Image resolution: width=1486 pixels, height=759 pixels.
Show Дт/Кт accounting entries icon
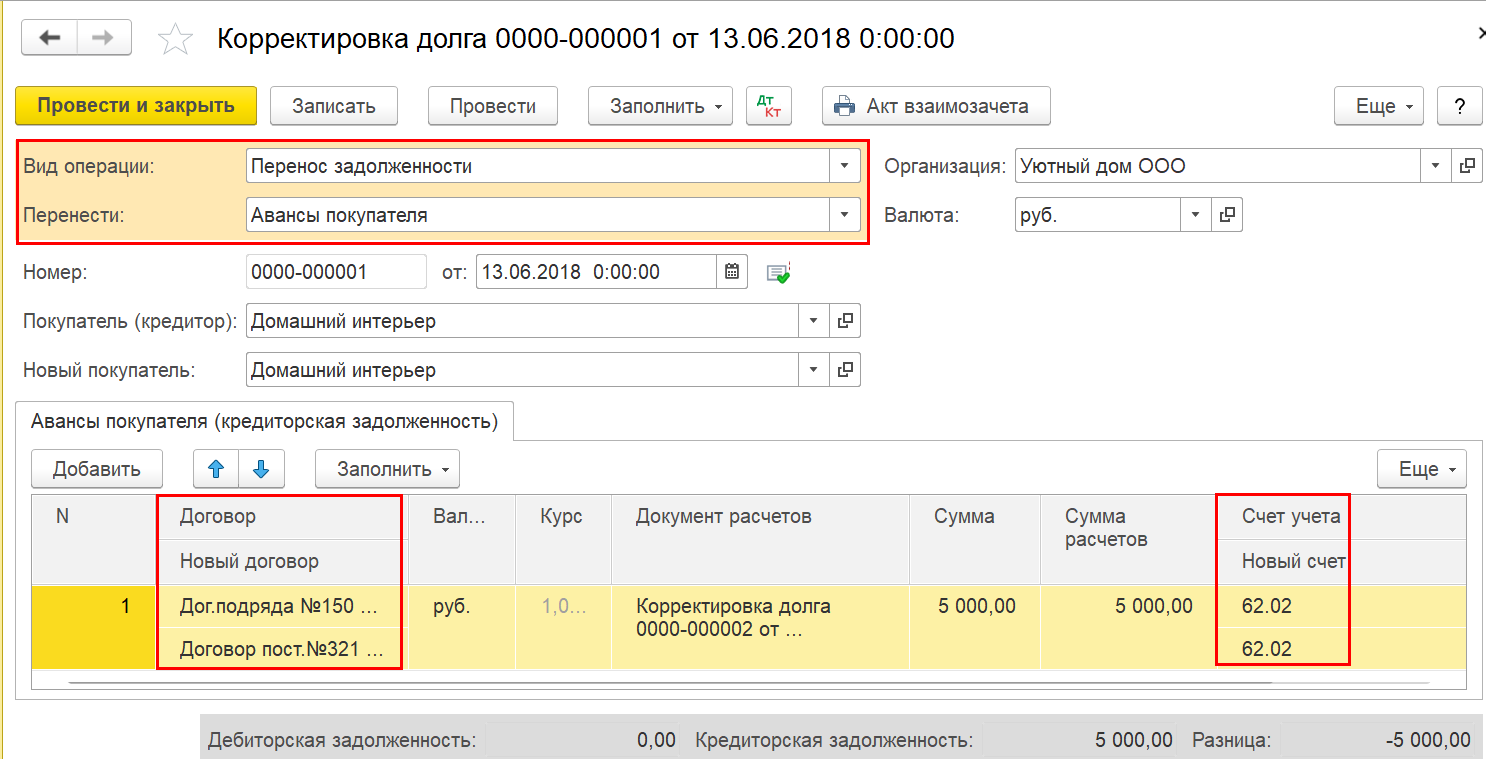769,106
